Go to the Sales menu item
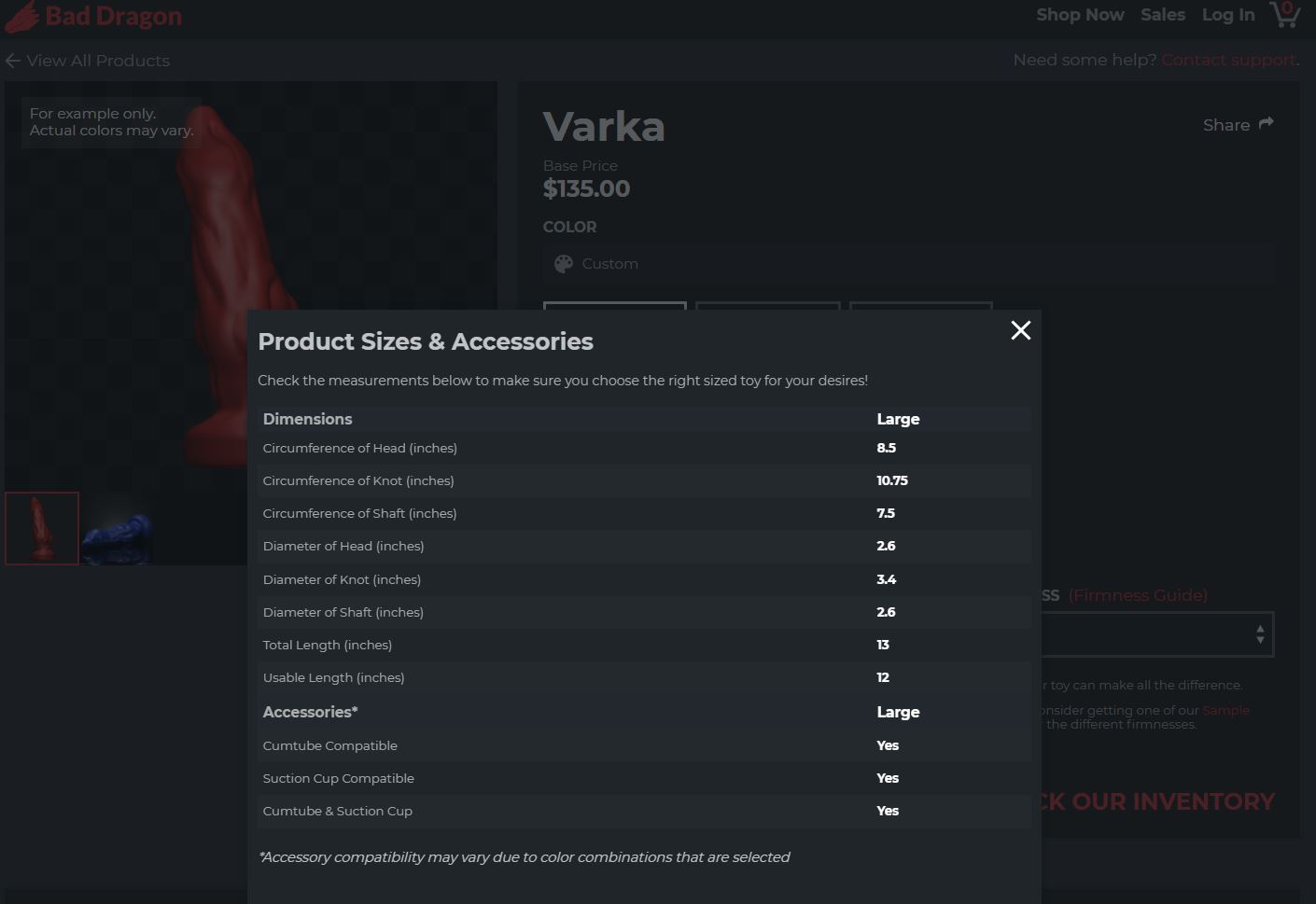 pyautogui.click(x=1163, y=15)
